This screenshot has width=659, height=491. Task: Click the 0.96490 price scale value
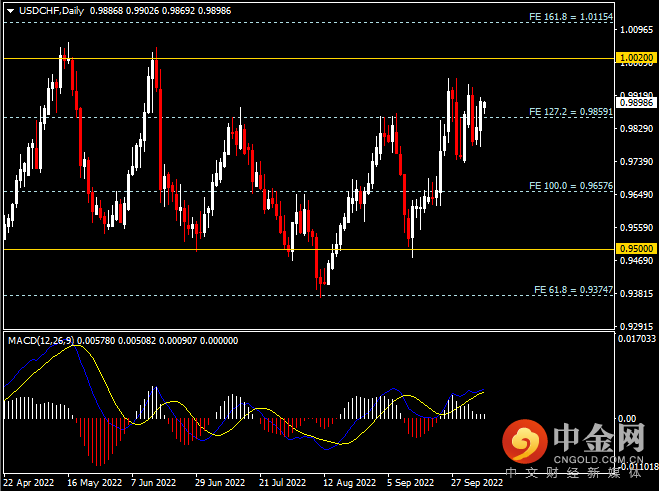tap(637, 195)
